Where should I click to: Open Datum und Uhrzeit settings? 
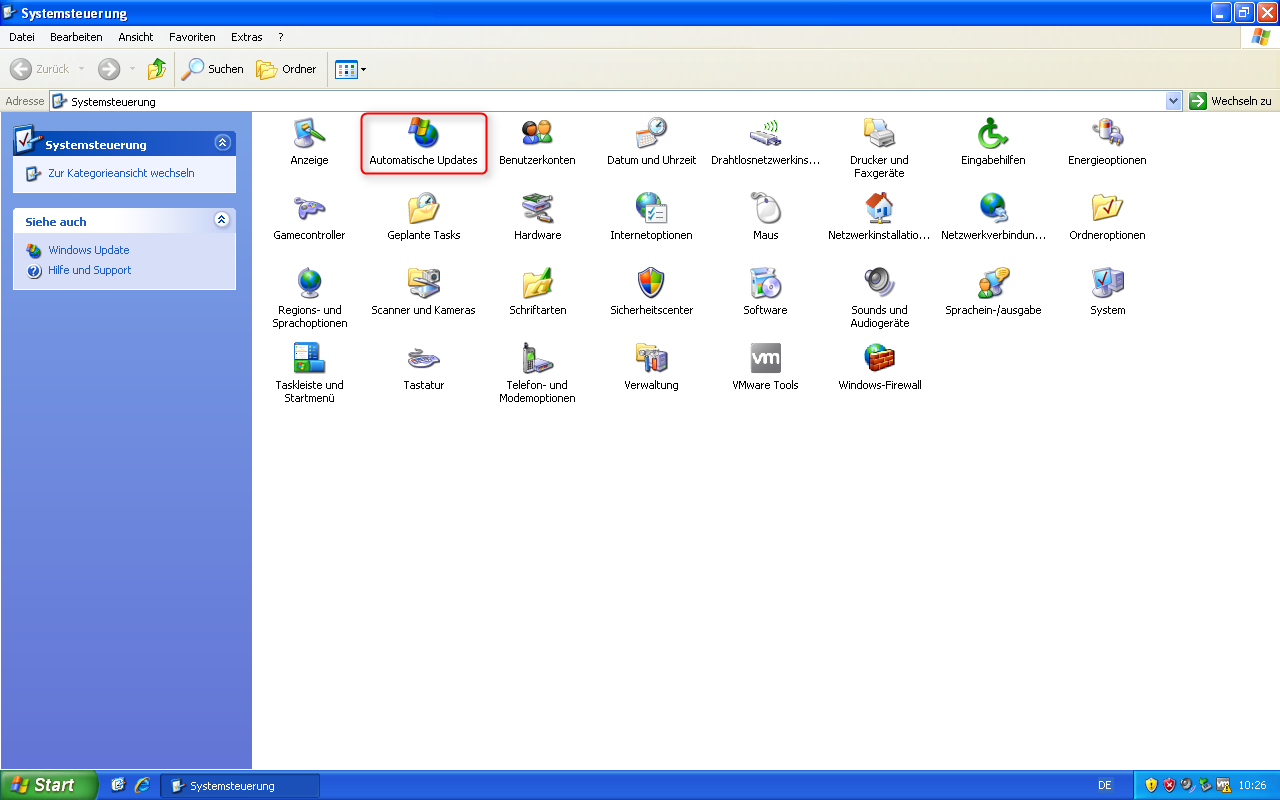(651, 135)
